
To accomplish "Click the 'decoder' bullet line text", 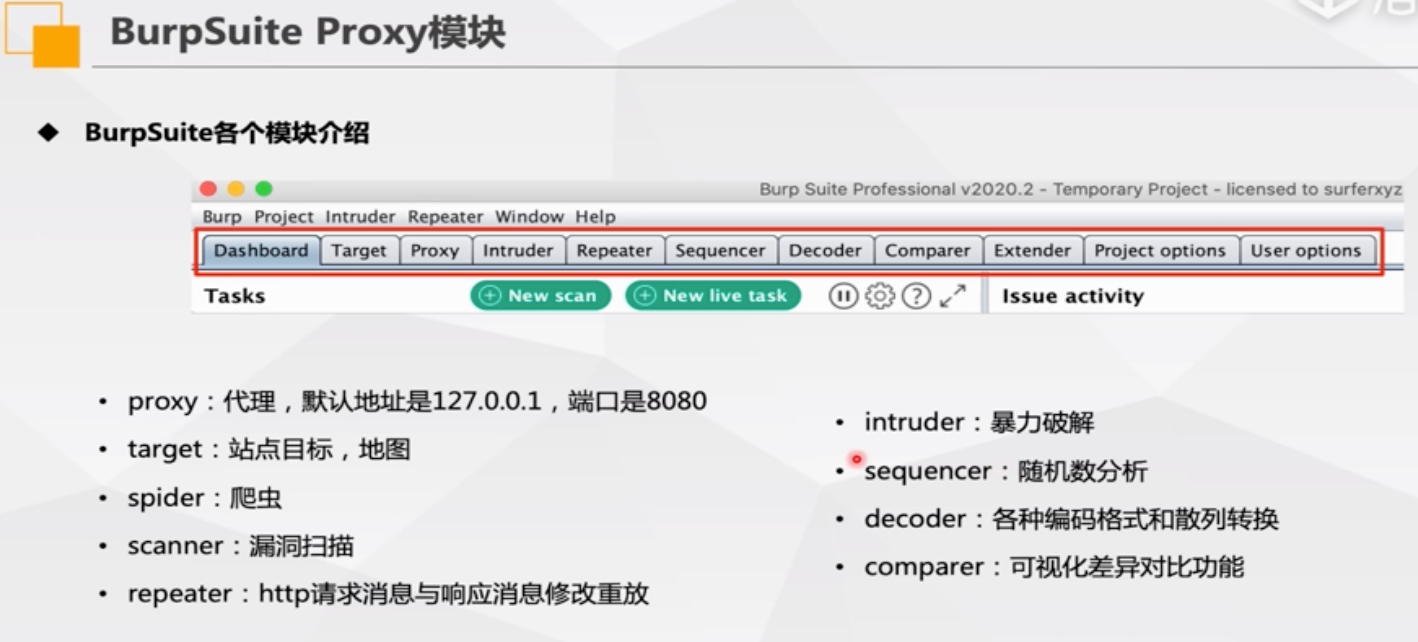I will [x=1071, y=519].
